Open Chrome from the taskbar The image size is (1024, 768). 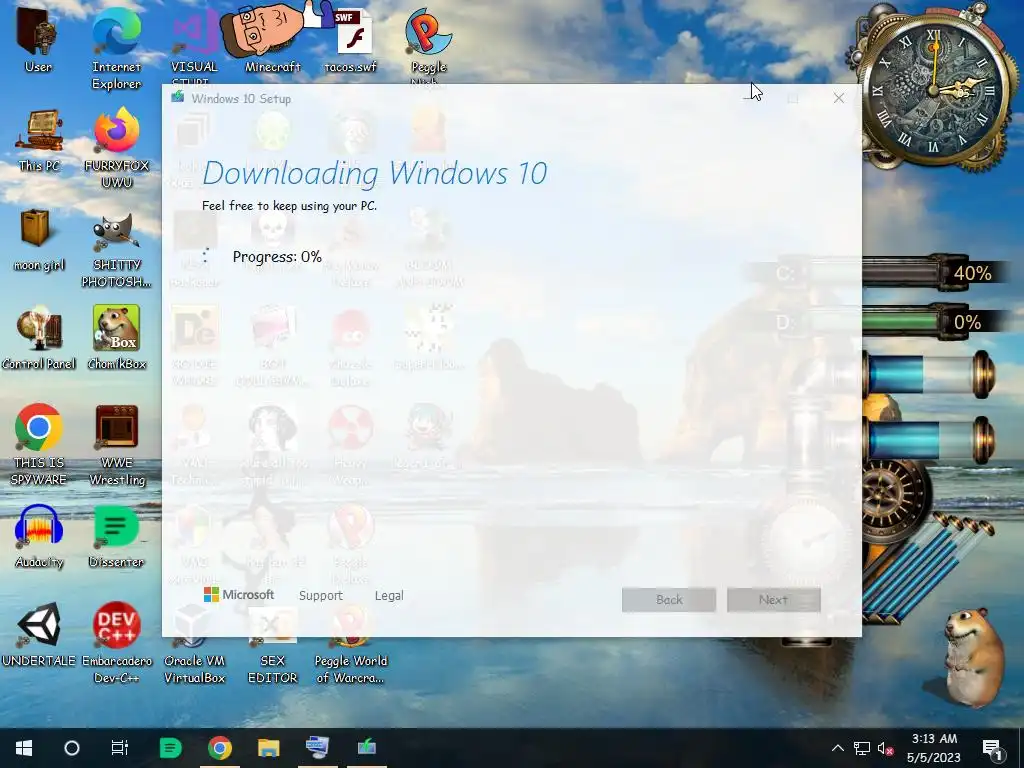tap(219, 748)
